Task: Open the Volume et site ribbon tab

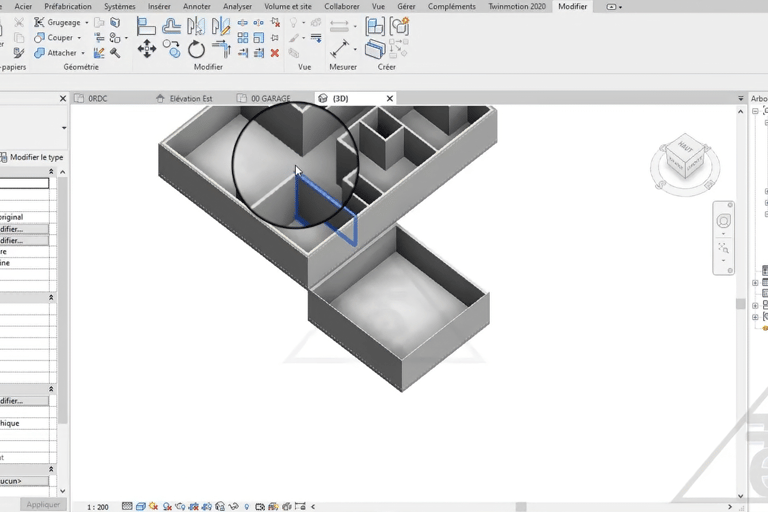Action: pos(288,6)
